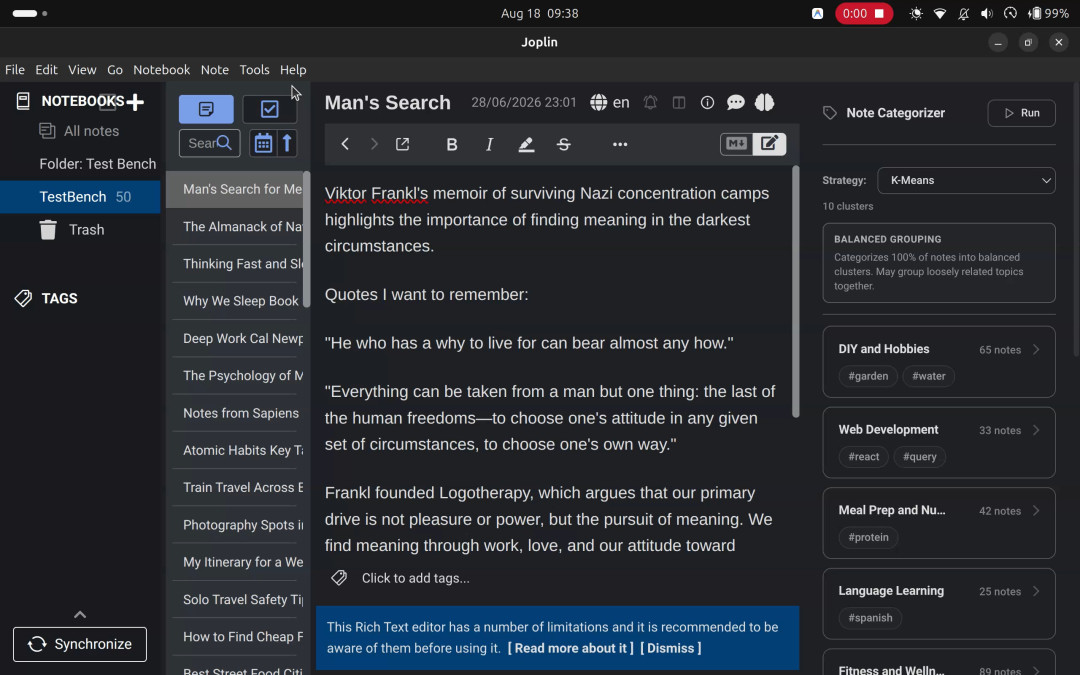Expand the DIY and Hobbies cluster
The width and height of the screenshot is (1080, 675).
[939, 362]
